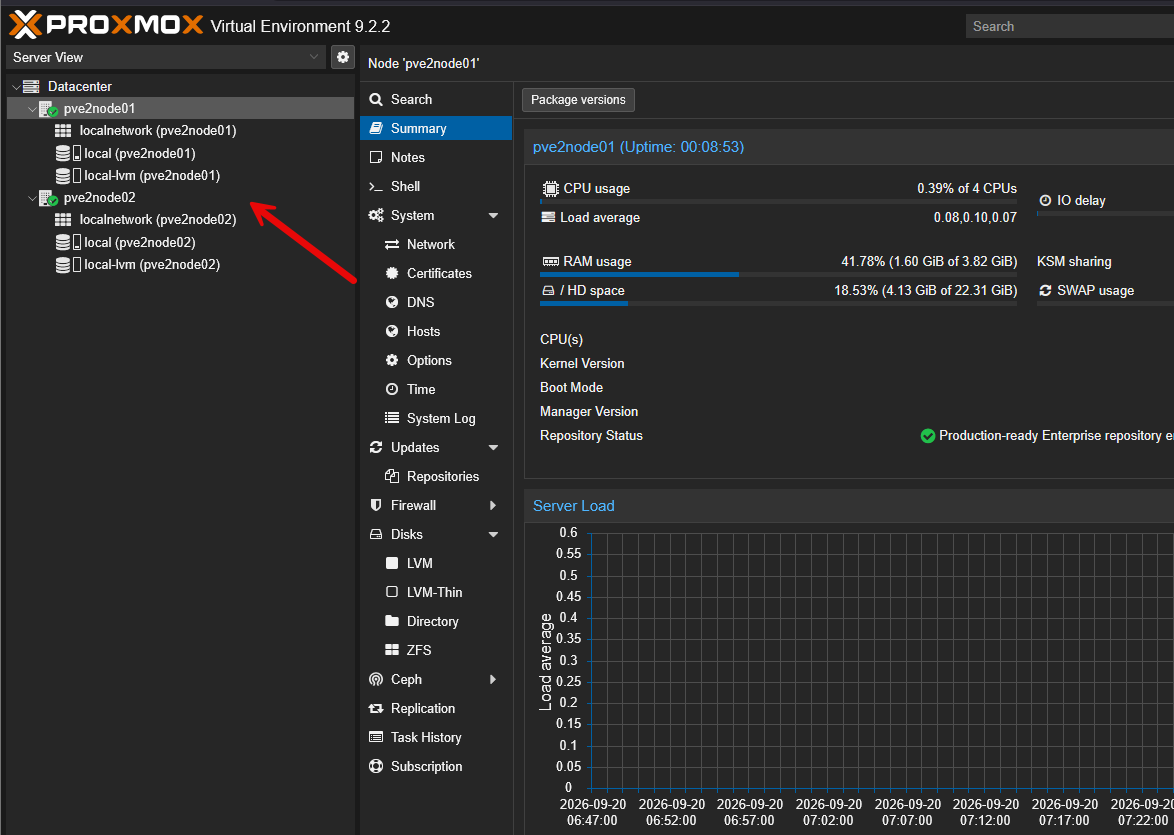Open the Directory disks menu item
This screenshot has height=835, width=1174.
point(436,622)
